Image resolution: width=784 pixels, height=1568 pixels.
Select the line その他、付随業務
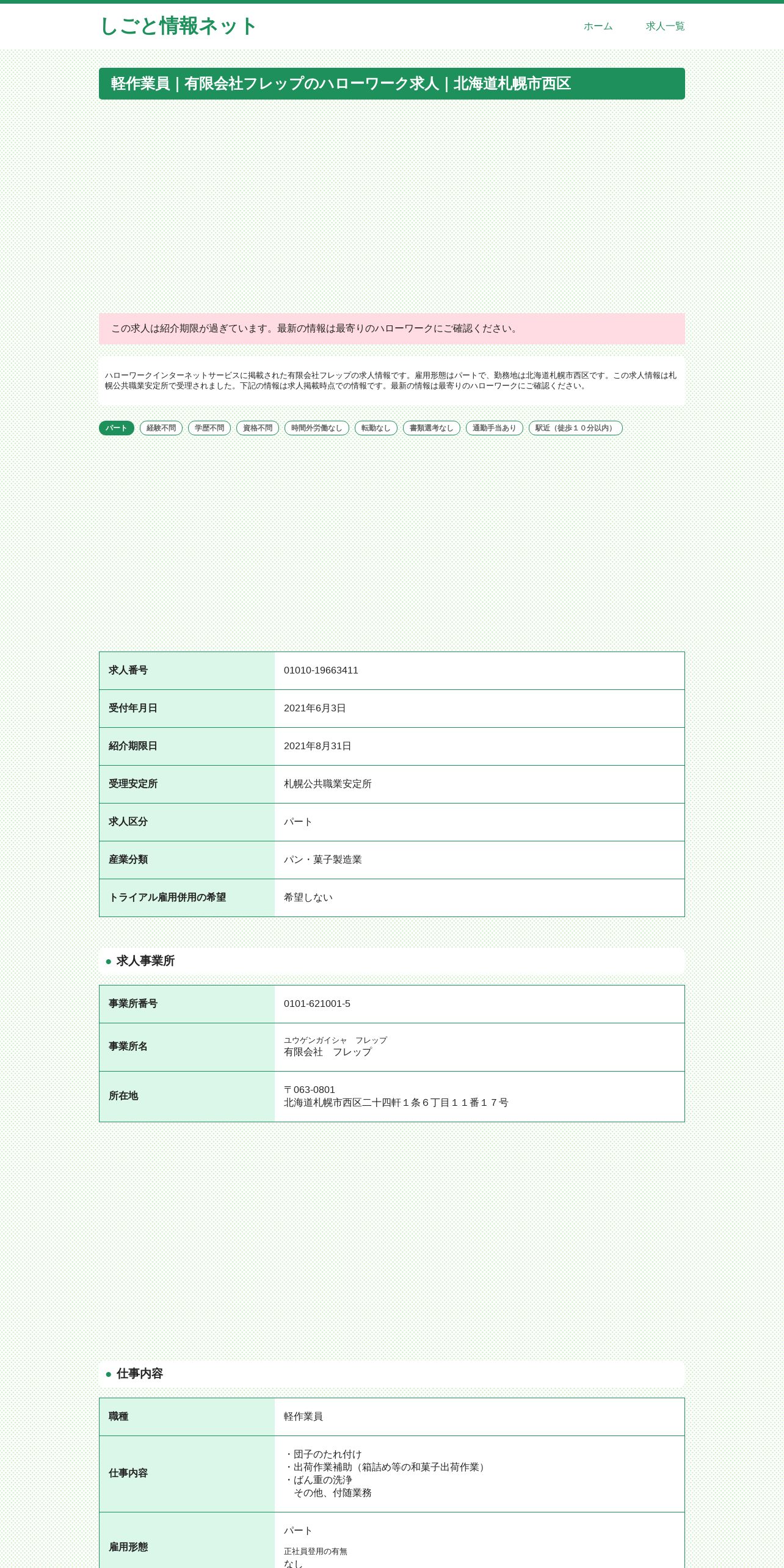pos(333,1493)
